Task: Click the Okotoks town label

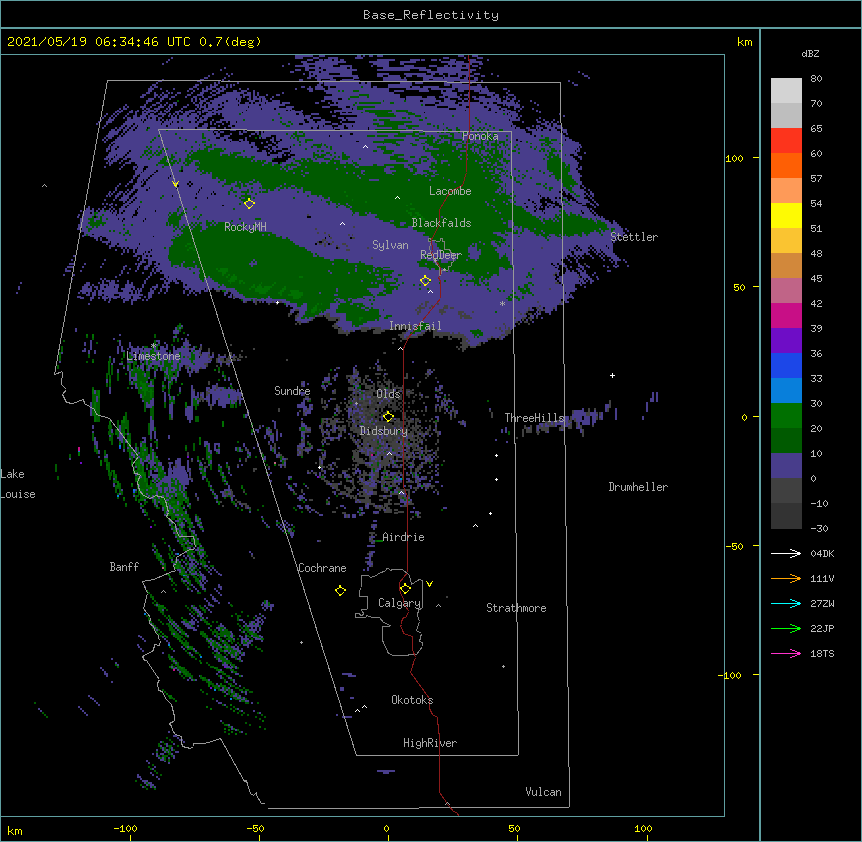Action: (x=412, y=700)
